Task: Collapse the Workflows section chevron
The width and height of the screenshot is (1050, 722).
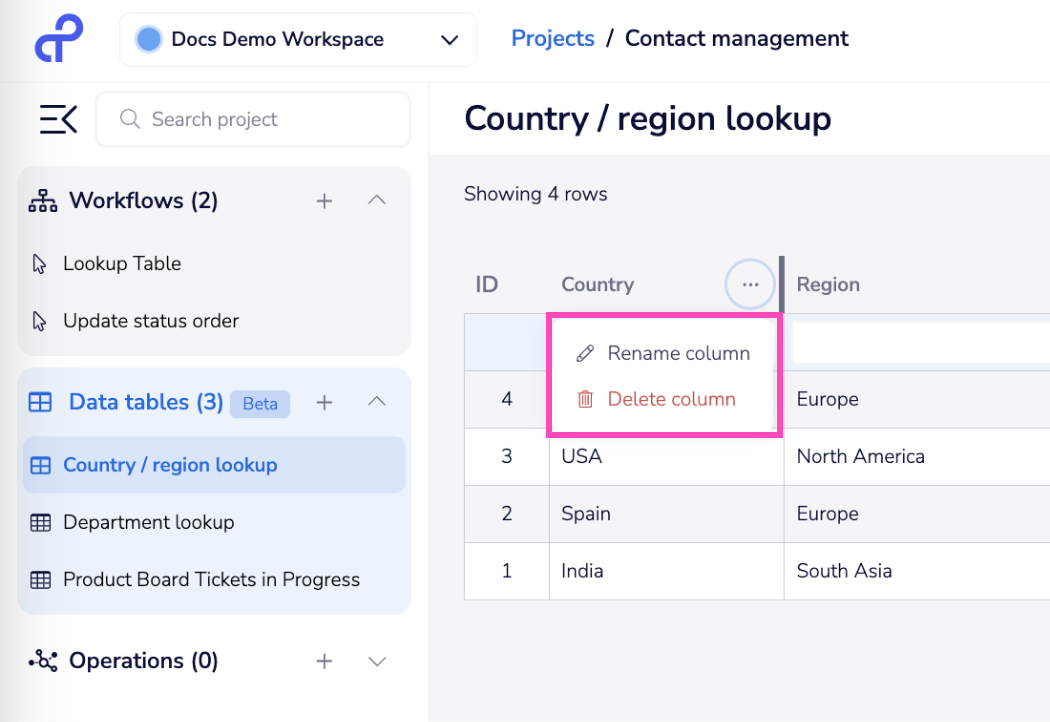Action: (x=377, y=201)
